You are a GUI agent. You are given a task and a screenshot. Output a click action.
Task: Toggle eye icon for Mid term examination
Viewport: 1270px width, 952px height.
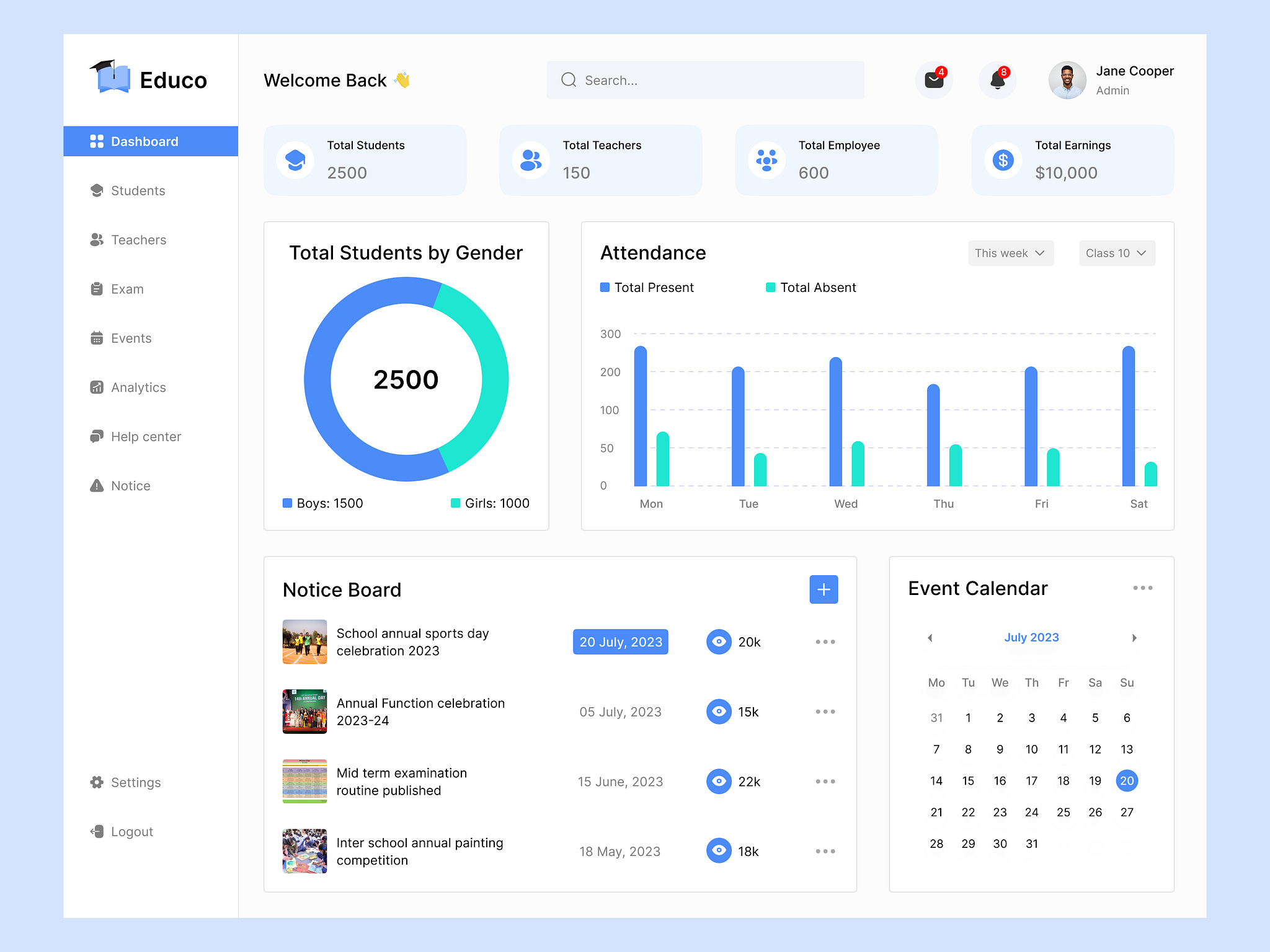[x=719, y=781]
